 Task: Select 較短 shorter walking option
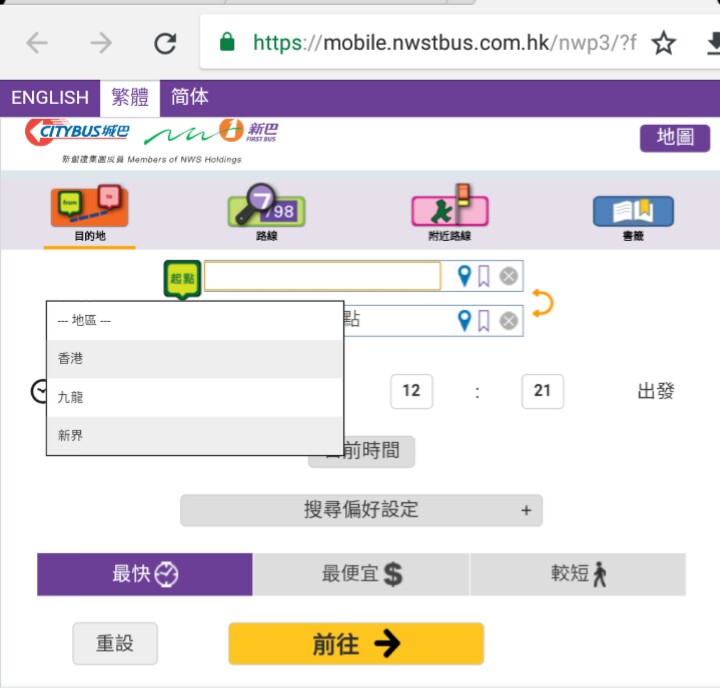pyautogui.click(x=578, y=574)
